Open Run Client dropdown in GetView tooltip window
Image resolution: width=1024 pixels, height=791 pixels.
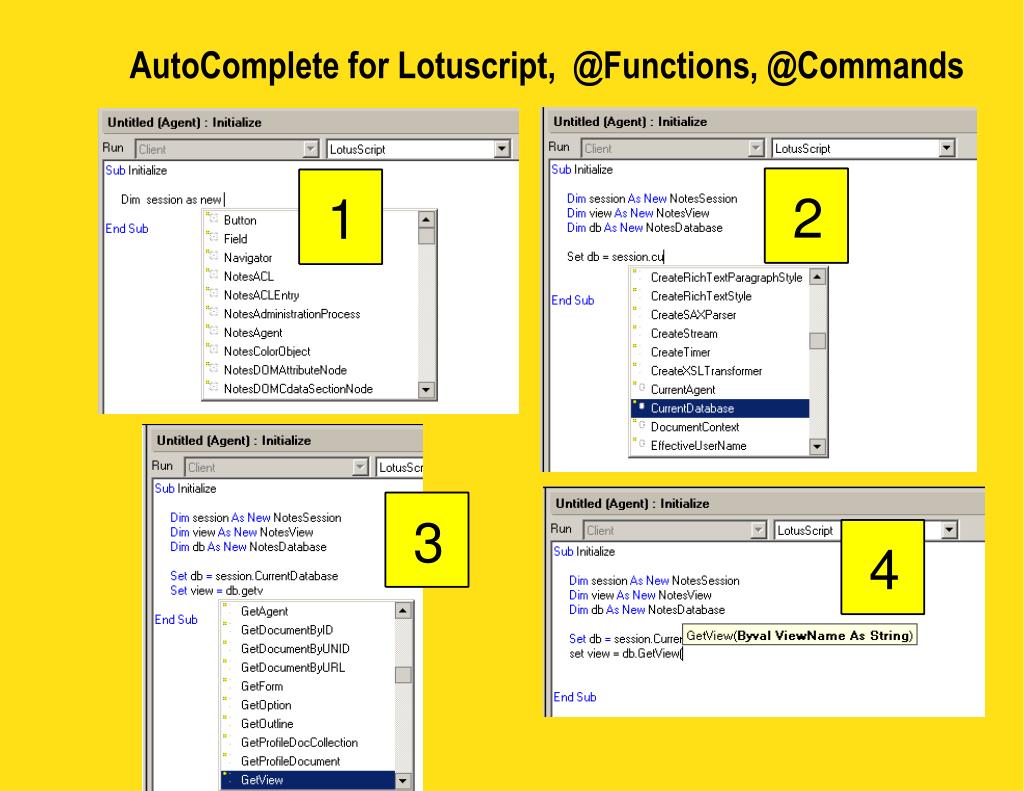coord(758,530)
